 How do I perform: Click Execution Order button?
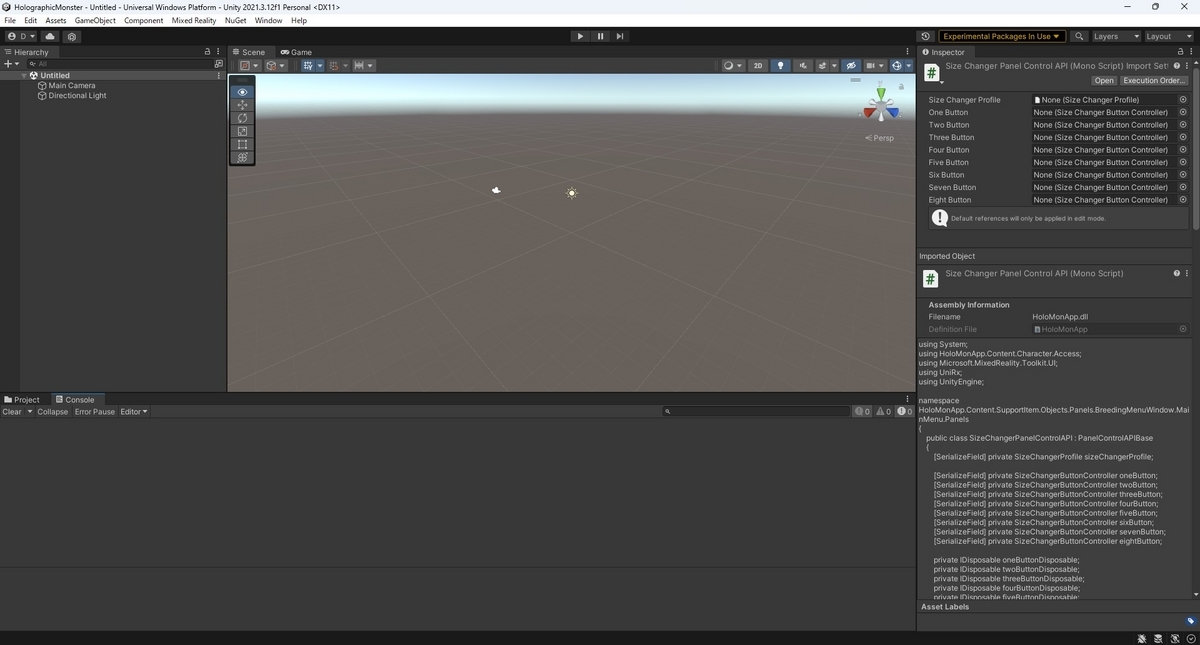tap(1154, 81)
